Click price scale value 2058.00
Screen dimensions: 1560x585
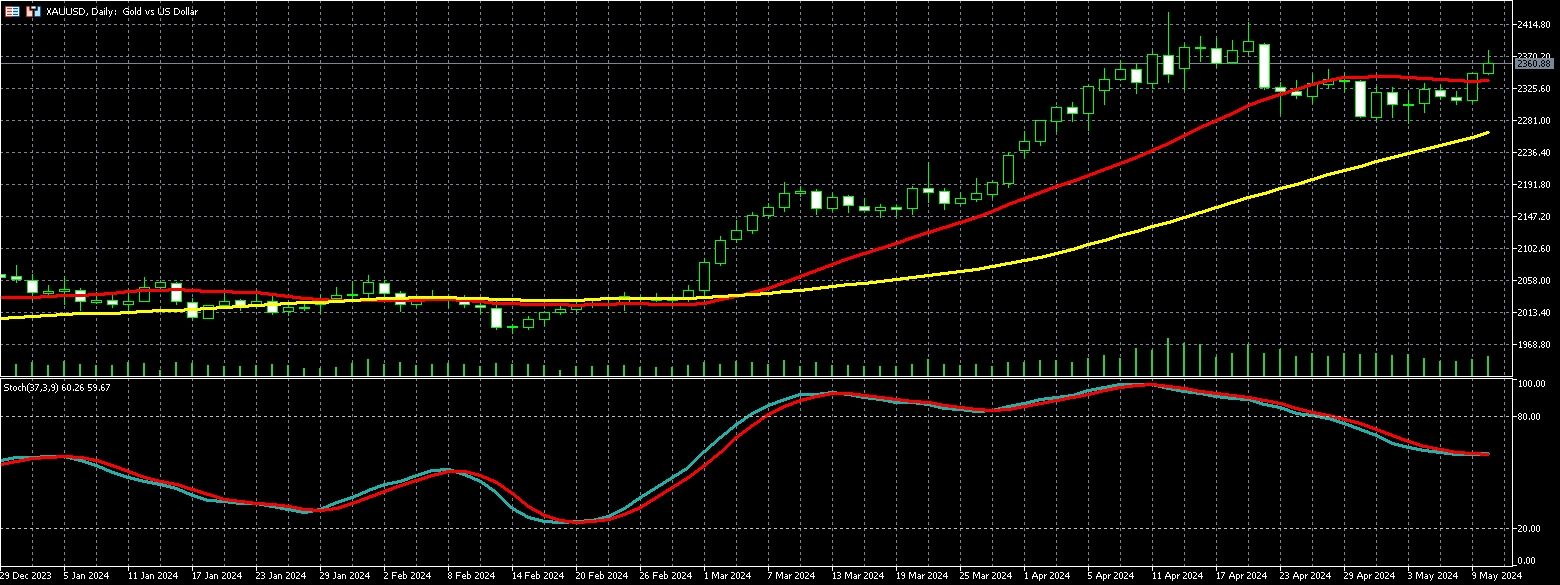click(x=1533, y=281)
